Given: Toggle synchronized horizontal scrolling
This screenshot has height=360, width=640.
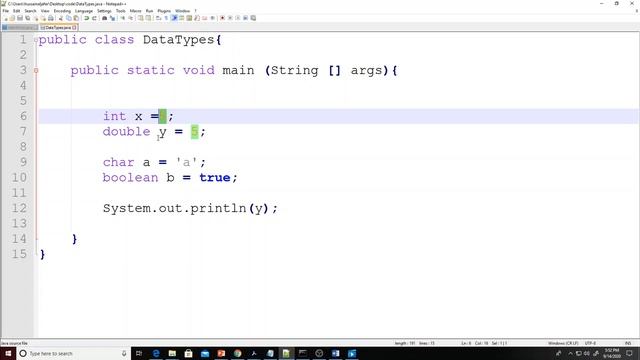Looking at the screenshot, I should pyautogui.click(x=148, y=18).
